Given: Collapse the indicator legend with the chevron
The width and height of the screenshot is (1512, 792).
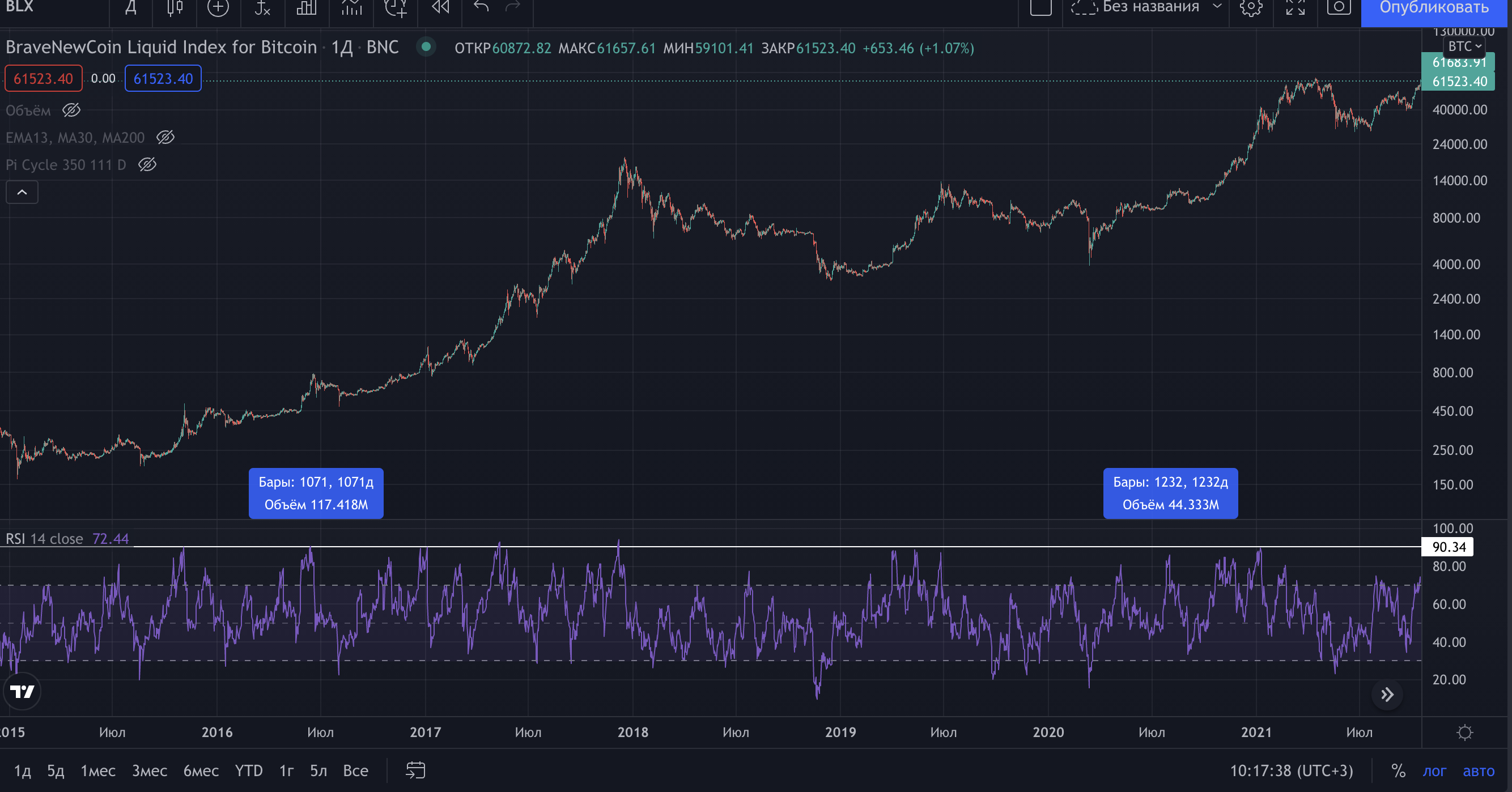Looking at the screenshot, I should [22, 193].
